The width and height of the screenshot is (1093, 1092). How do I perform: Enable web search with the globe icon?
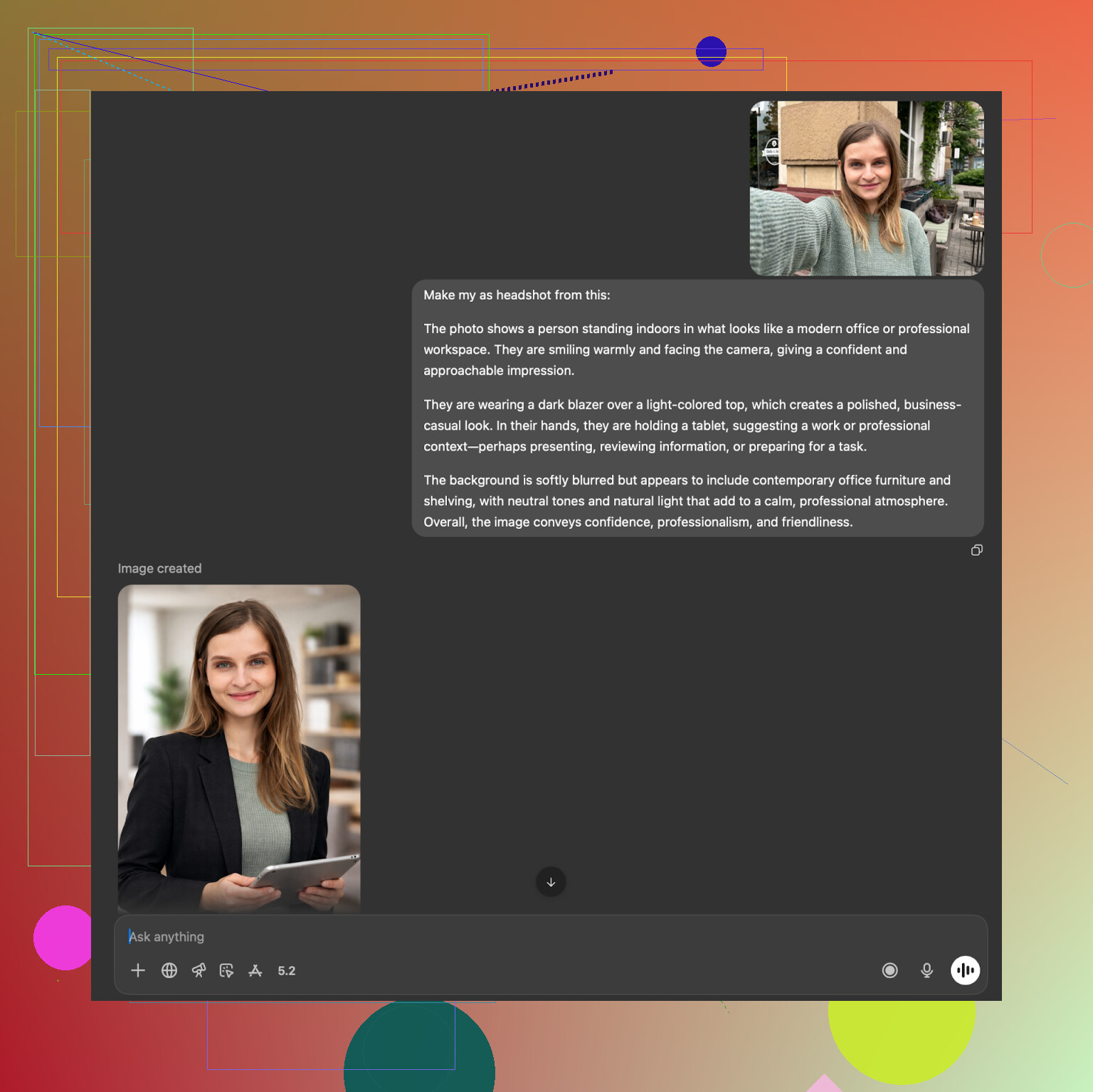pos(169,970)
